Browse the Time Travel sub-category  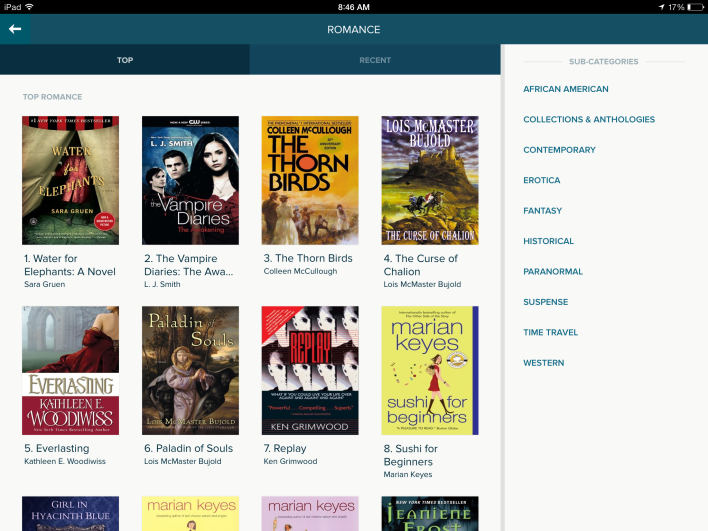tap(549, 332)
